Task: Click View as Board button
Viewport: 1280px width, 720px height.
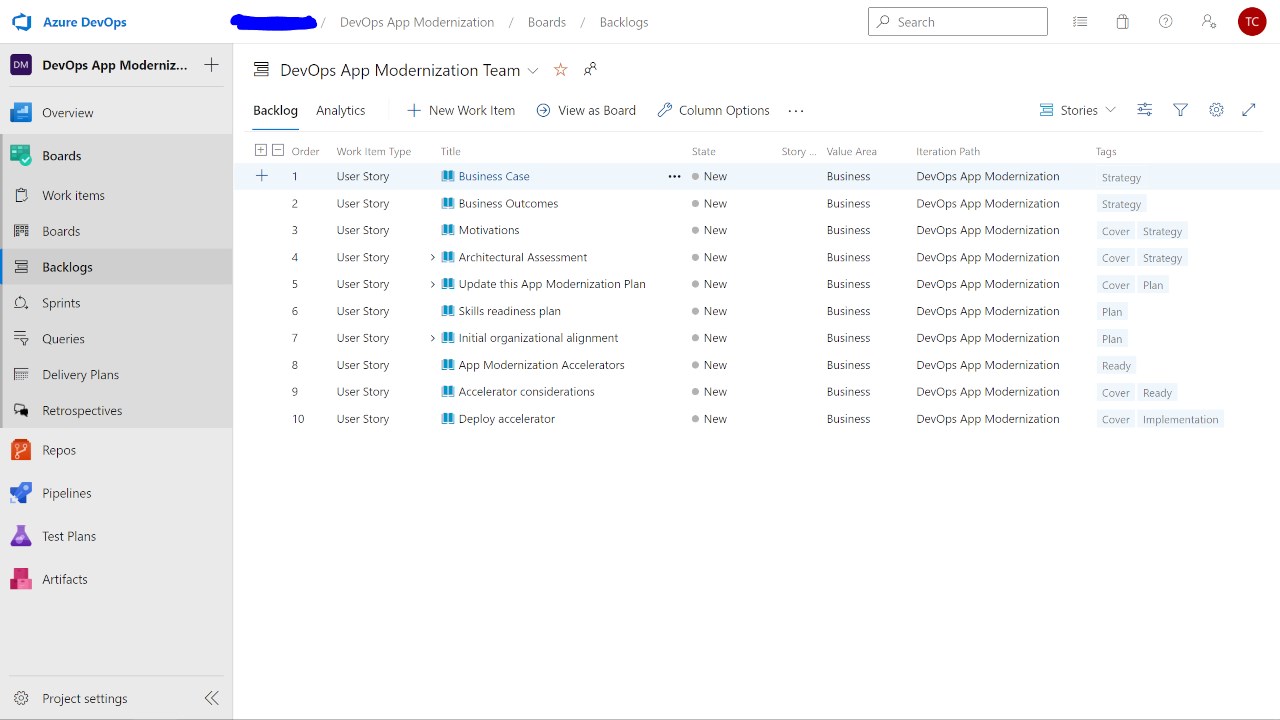Action: pos(586,111)
